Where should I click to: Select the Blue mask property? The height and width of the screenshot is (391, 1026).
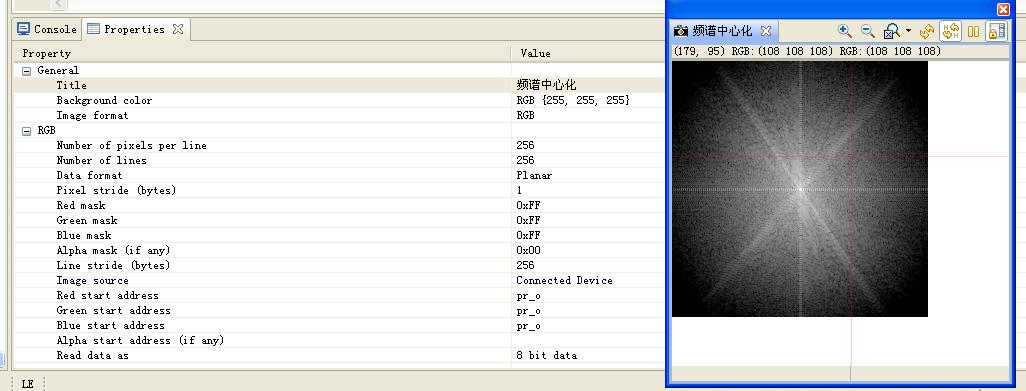[84, 235]
